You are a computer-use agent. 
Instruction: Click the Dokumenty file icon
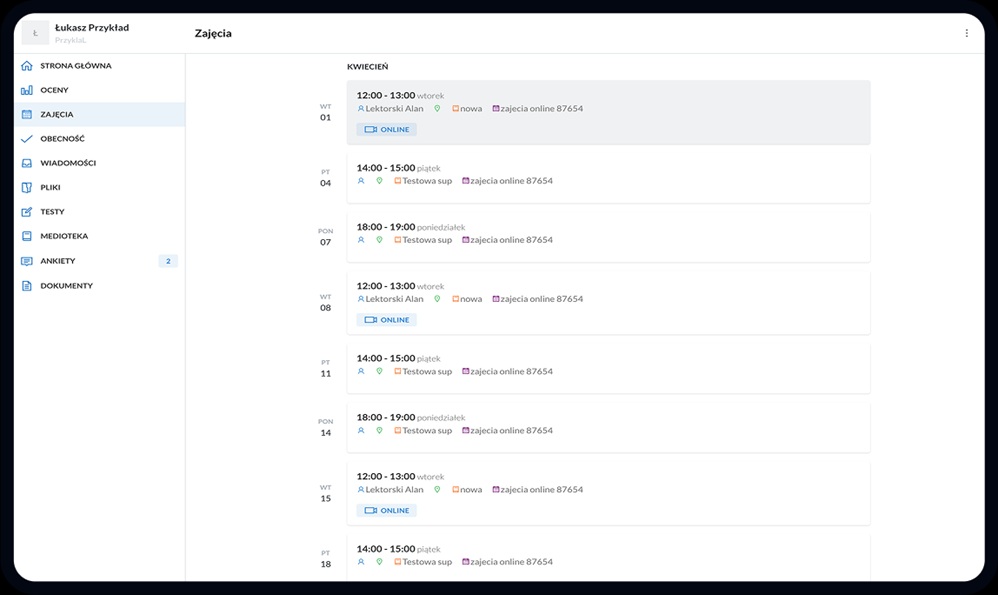[27, 286]
